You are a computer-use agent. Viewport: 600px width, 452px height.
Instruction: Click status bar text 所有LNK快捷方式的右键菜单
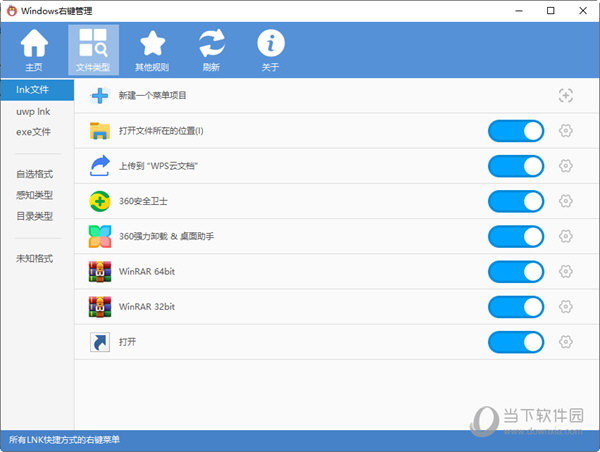64,440
